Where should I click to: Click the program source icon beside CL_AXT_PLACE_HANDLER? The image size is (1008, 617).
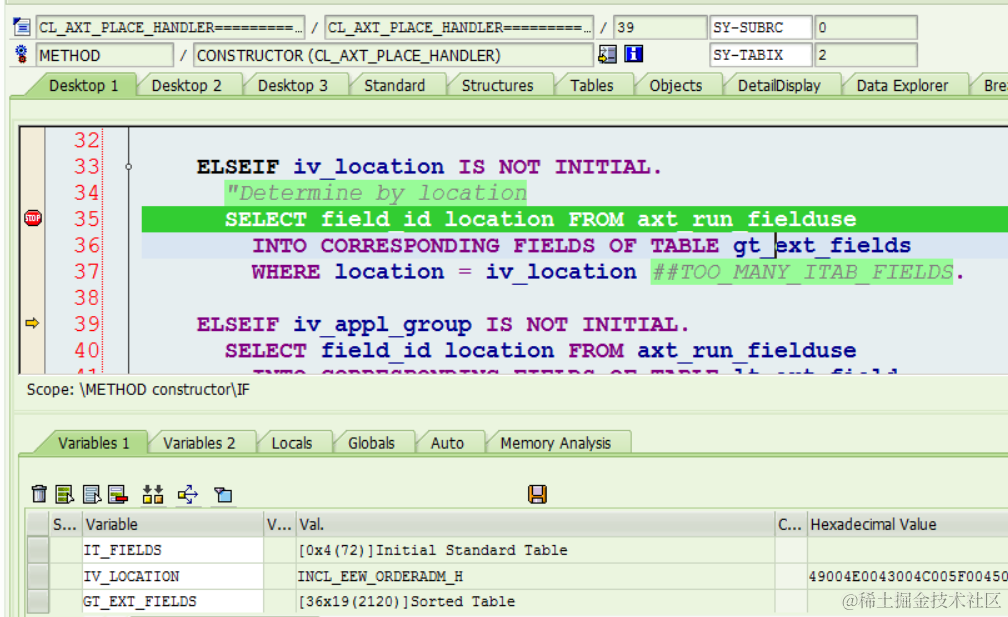click(22, 27)
